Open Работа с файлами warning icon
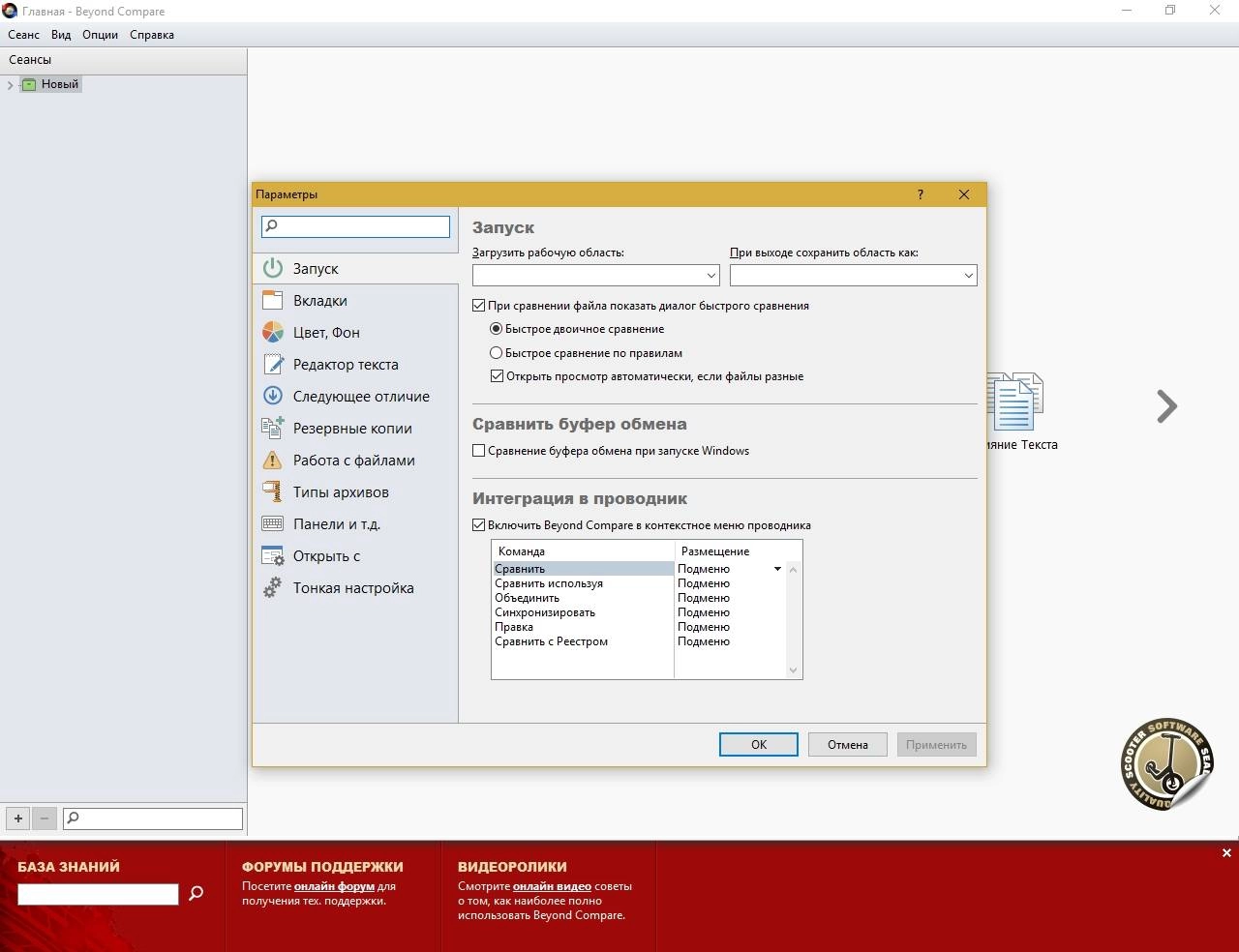 point(273,460)
